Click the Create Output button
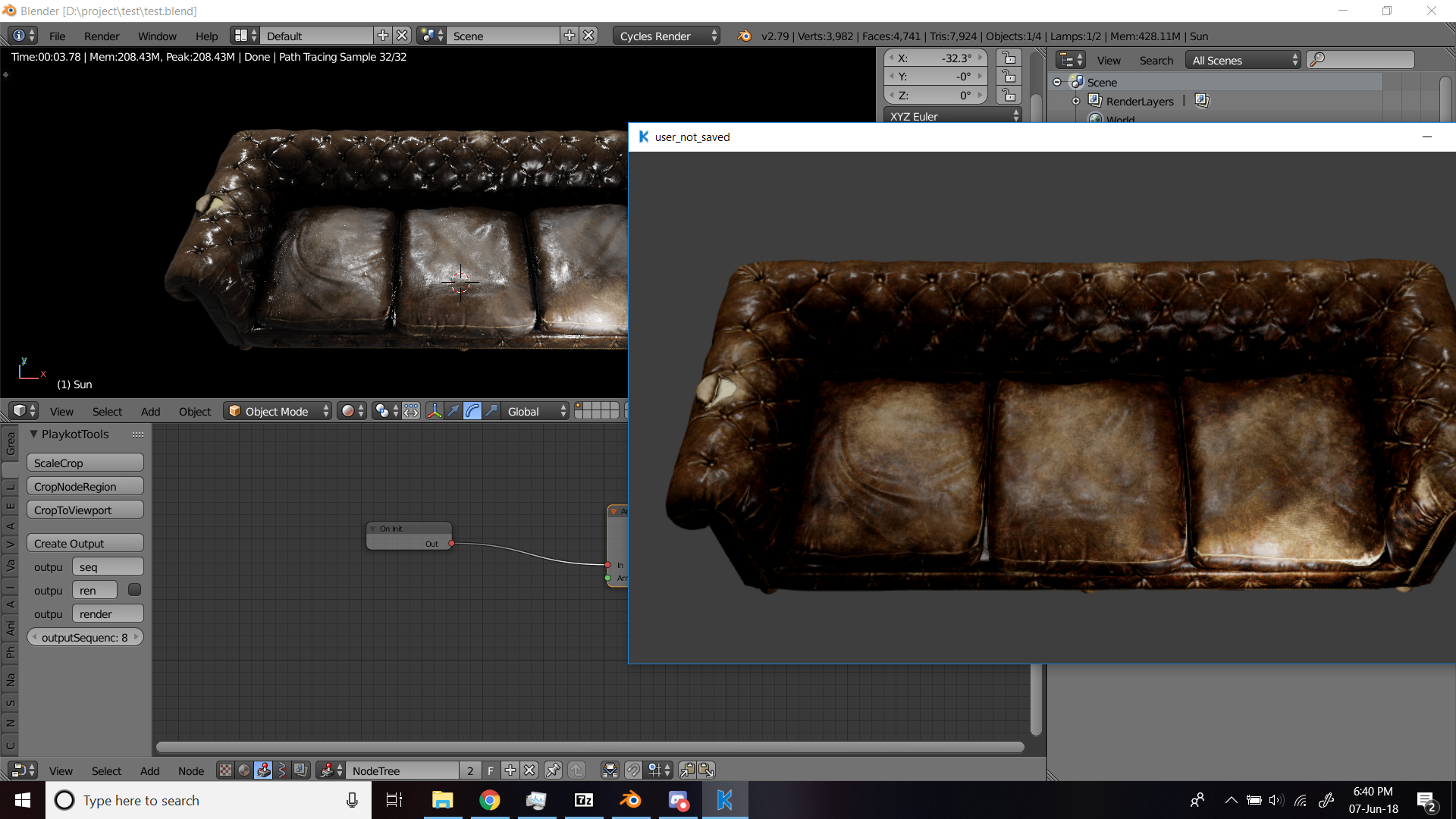The height and width of the screenshot is (819, 1456). click(x=85, y=543)
